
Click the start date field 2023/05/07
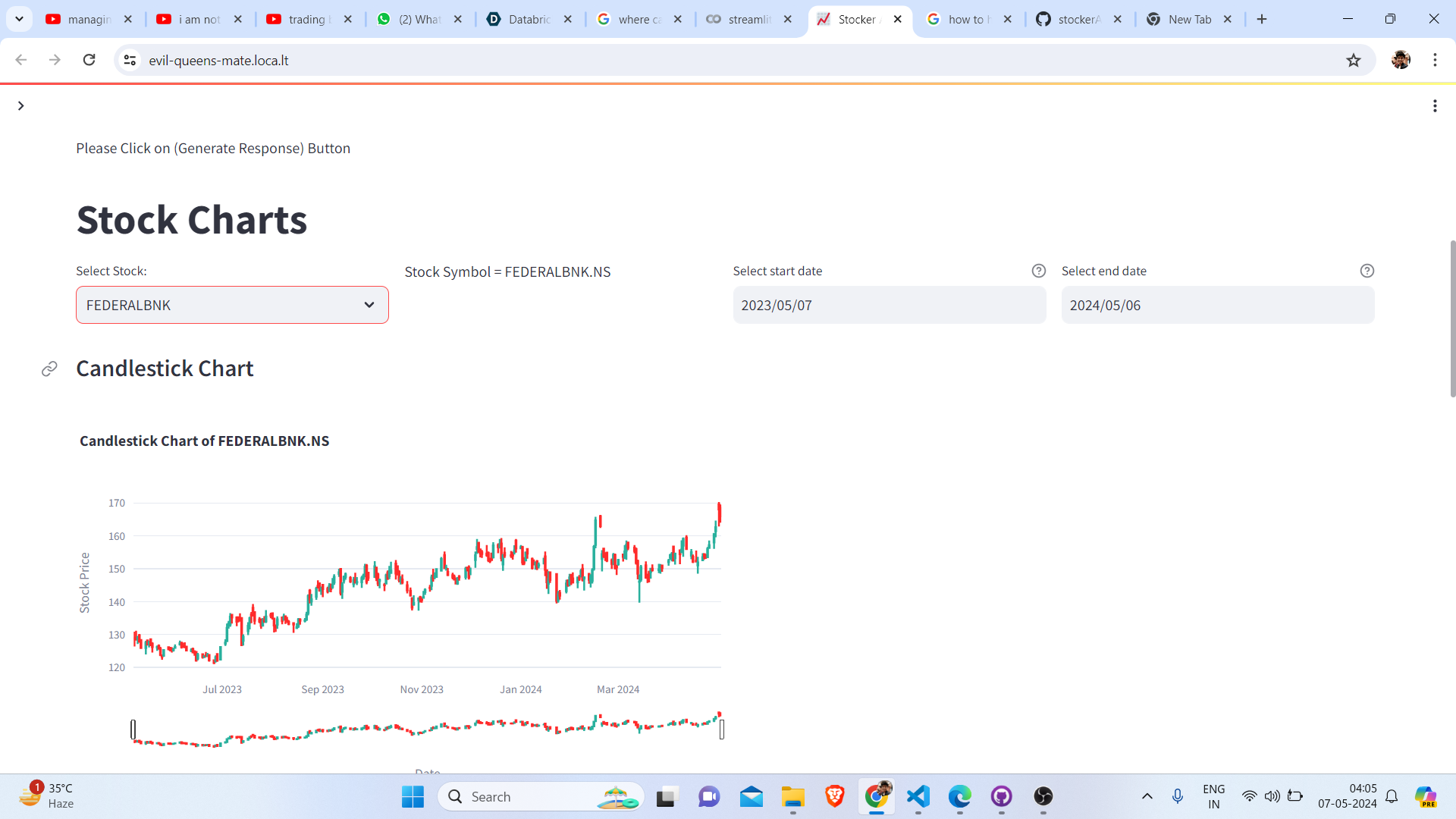click(889, 305)
